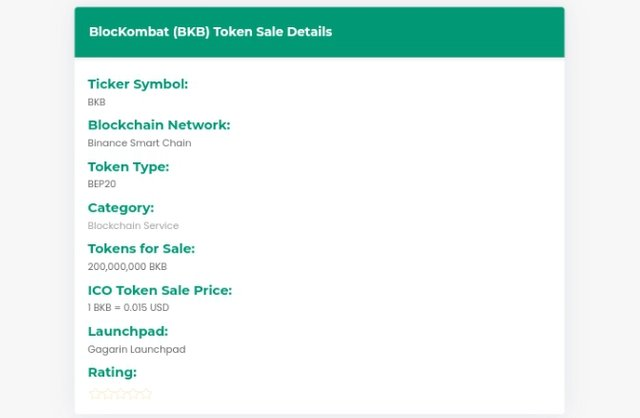Click the BKB ticker value
Viewport: 640px width, 418px height.
click(97, 102)
